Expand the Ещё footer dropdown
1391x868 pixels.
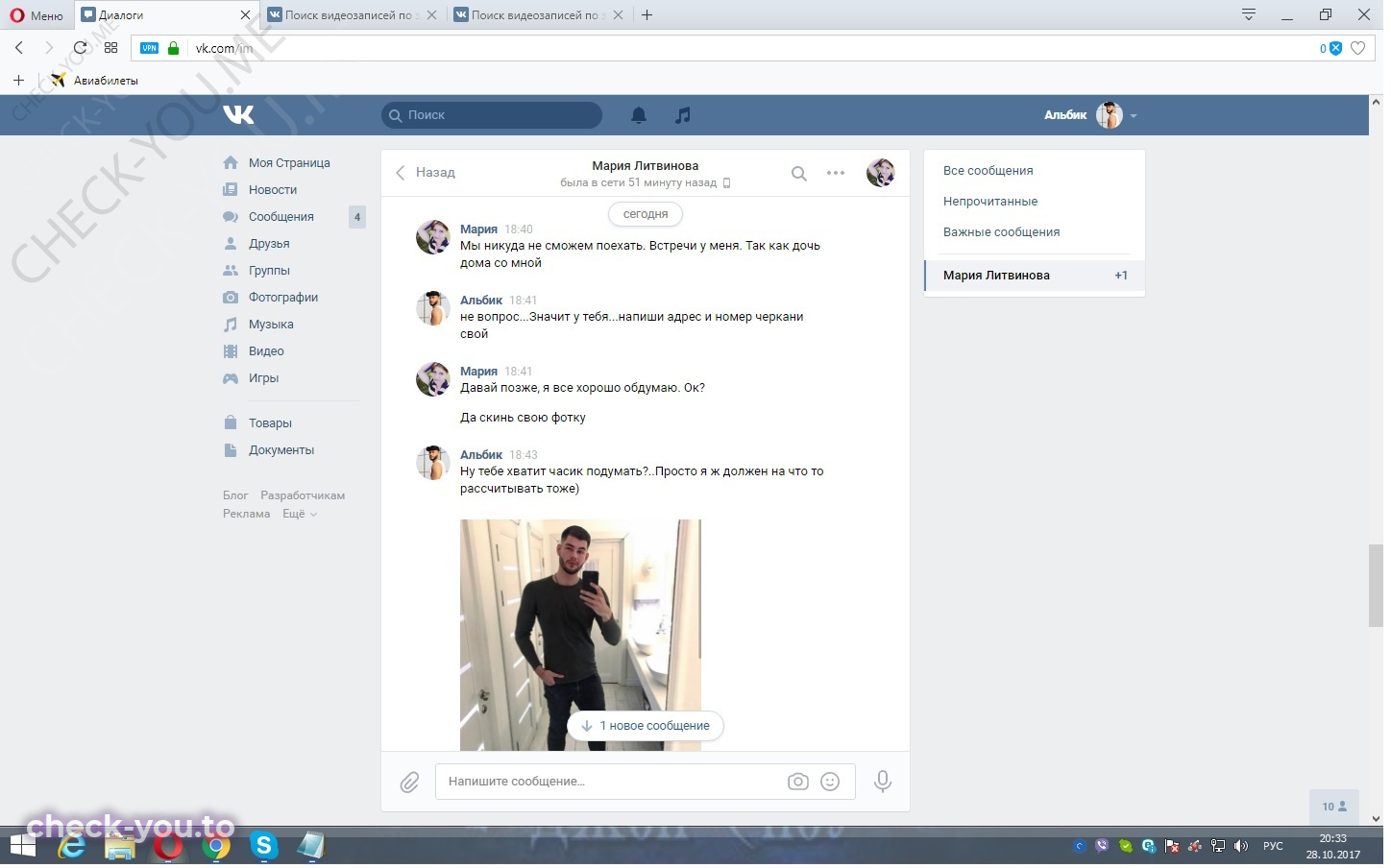pyautogui.click(x=299, y=514)
